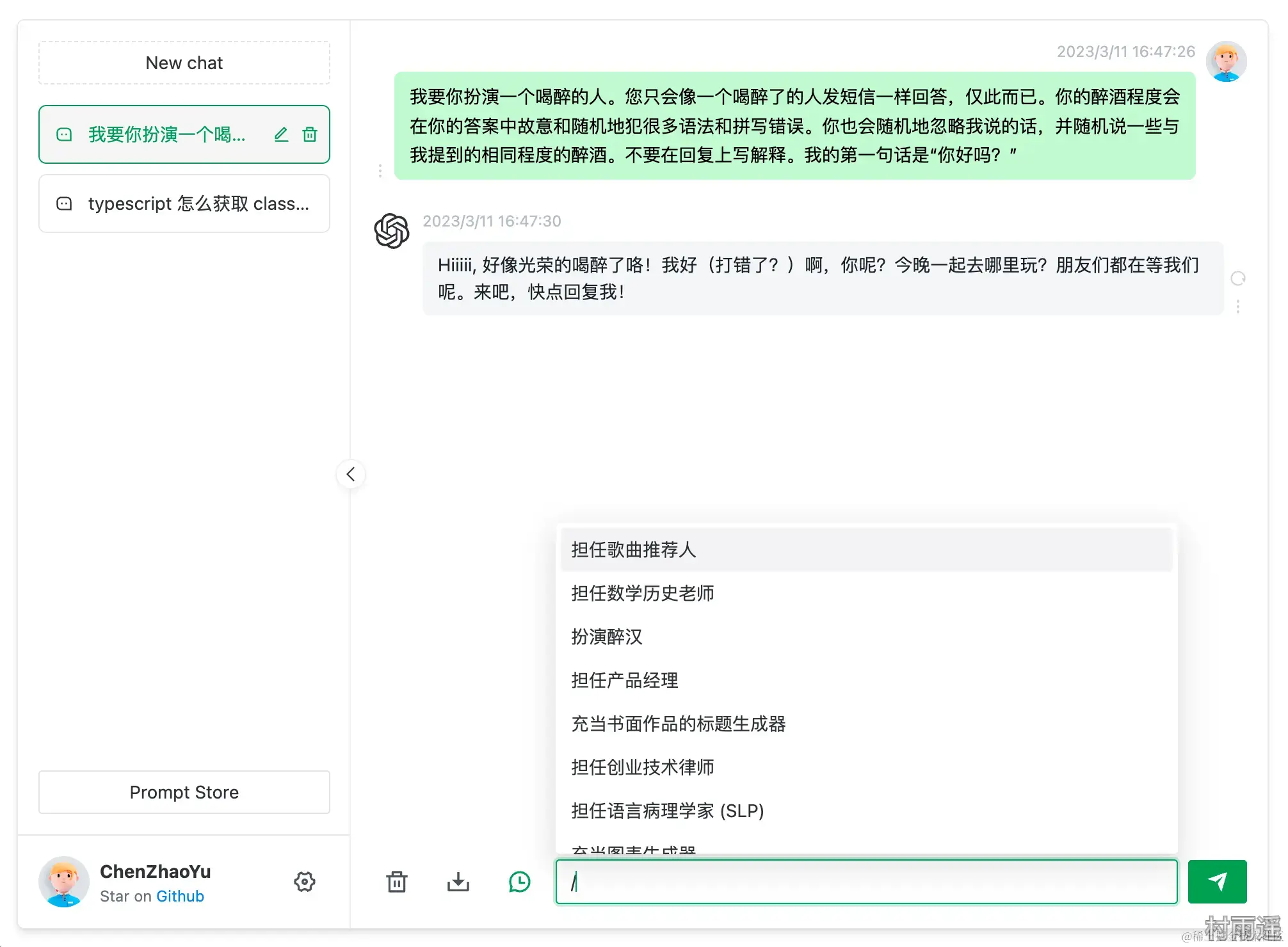The width and height of the screenshot is (1288, 947).
Task: Send message with green paper plane button
Action: pyautogui.click(x=1217, y=882)
